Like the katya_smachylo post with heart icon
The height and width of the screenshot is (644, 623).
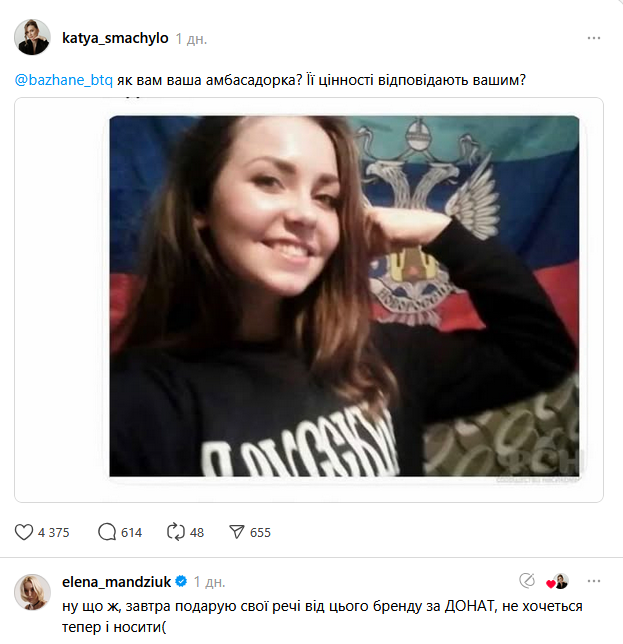[x=24, y=532]
